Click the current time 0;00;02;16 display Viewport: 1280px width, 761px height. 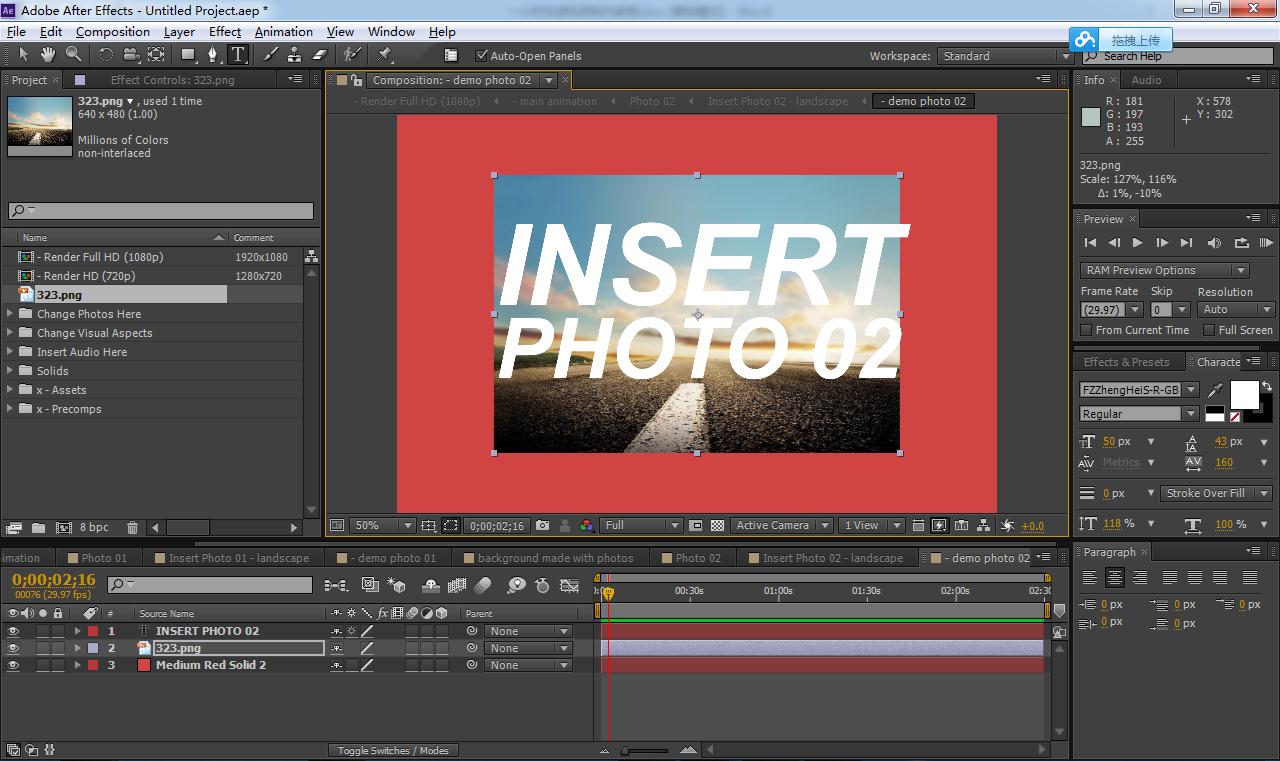(54, 580)
